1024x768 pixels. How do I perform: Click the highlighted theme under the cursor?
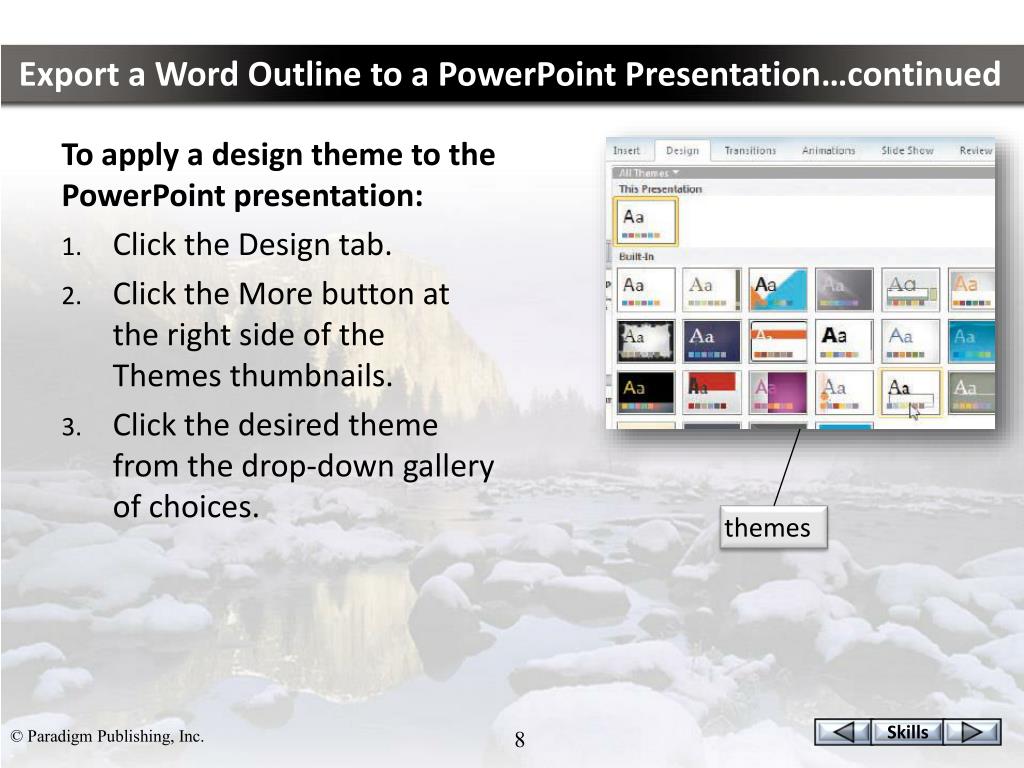[x=910, y=392]
